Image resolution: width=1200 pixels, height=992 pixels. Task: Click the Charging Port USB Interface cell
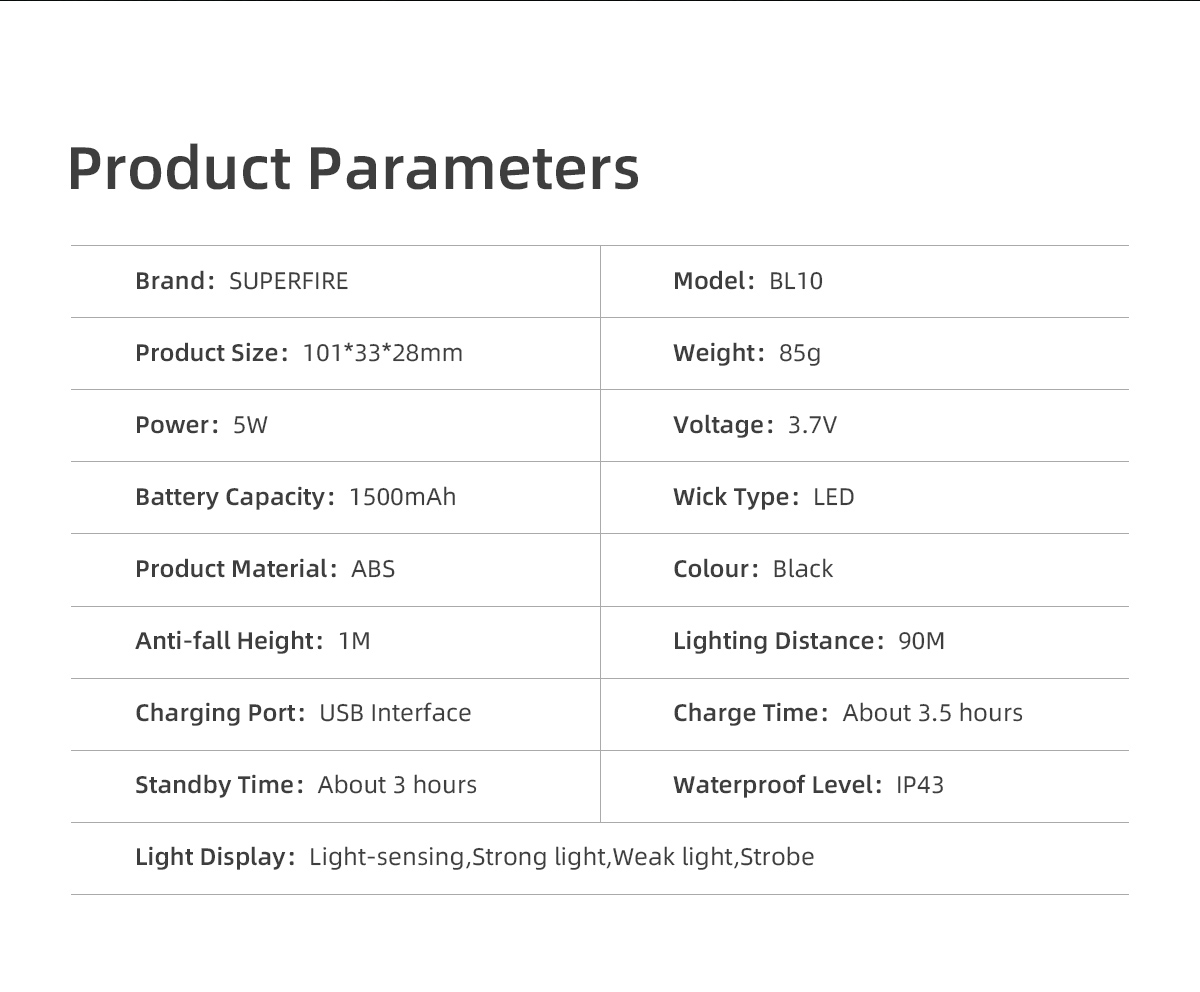(x=303, y=713)
